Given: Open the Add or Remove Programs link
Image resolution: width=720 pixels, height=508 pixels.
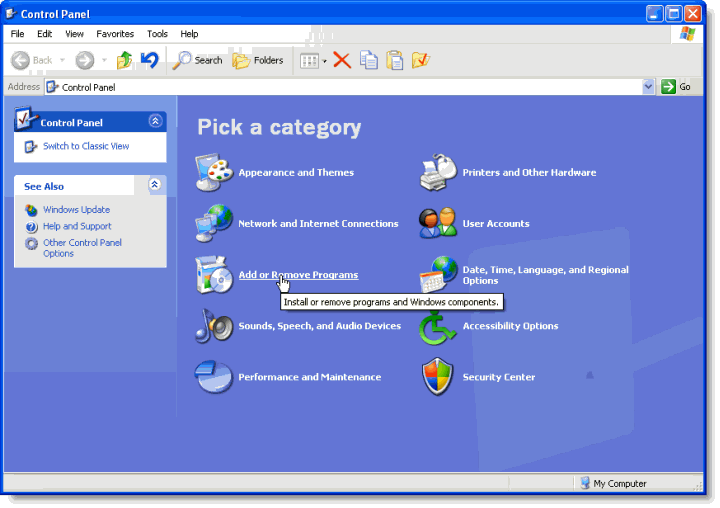Looking at the screenshot, I should 298,275.
